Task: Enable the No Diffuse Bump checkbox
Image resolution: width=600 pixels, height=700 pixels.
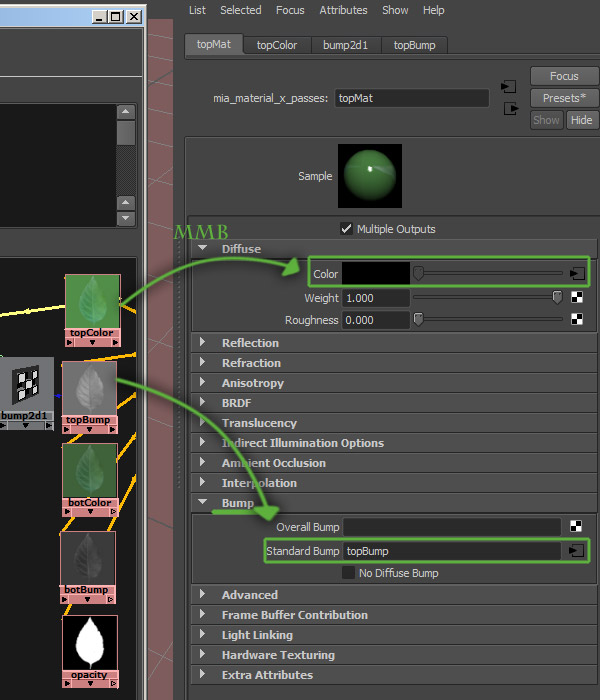Action: click(348, 573)
